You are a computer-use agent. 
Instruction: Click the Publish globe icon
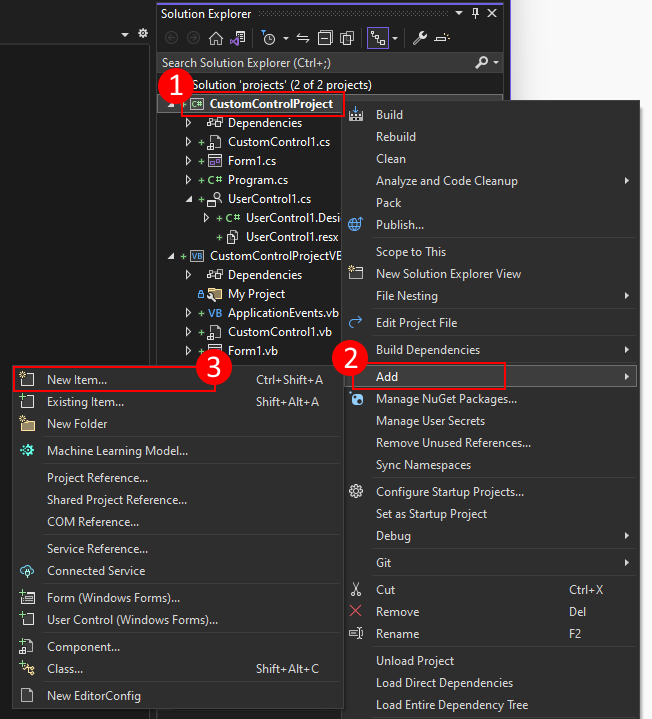click(355, 224)
